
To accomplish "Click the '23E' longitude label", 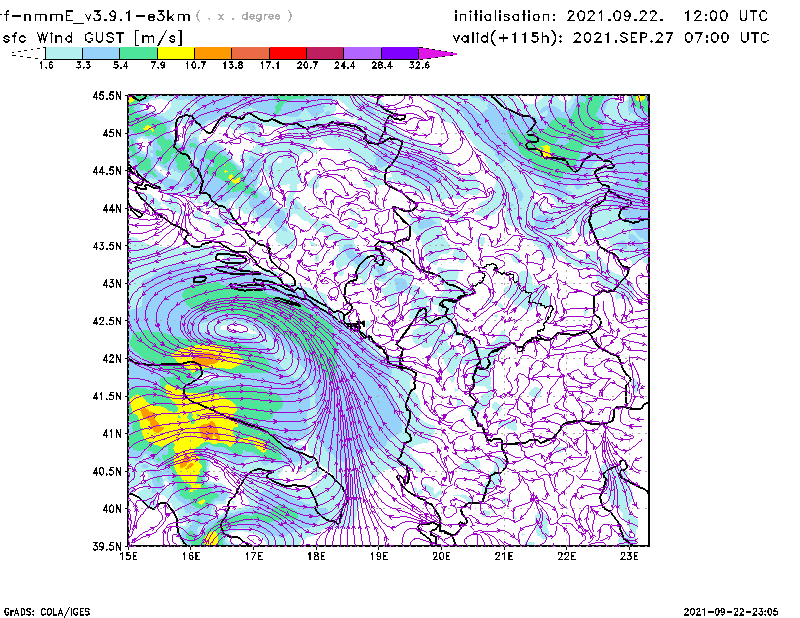I will (629, 556).
